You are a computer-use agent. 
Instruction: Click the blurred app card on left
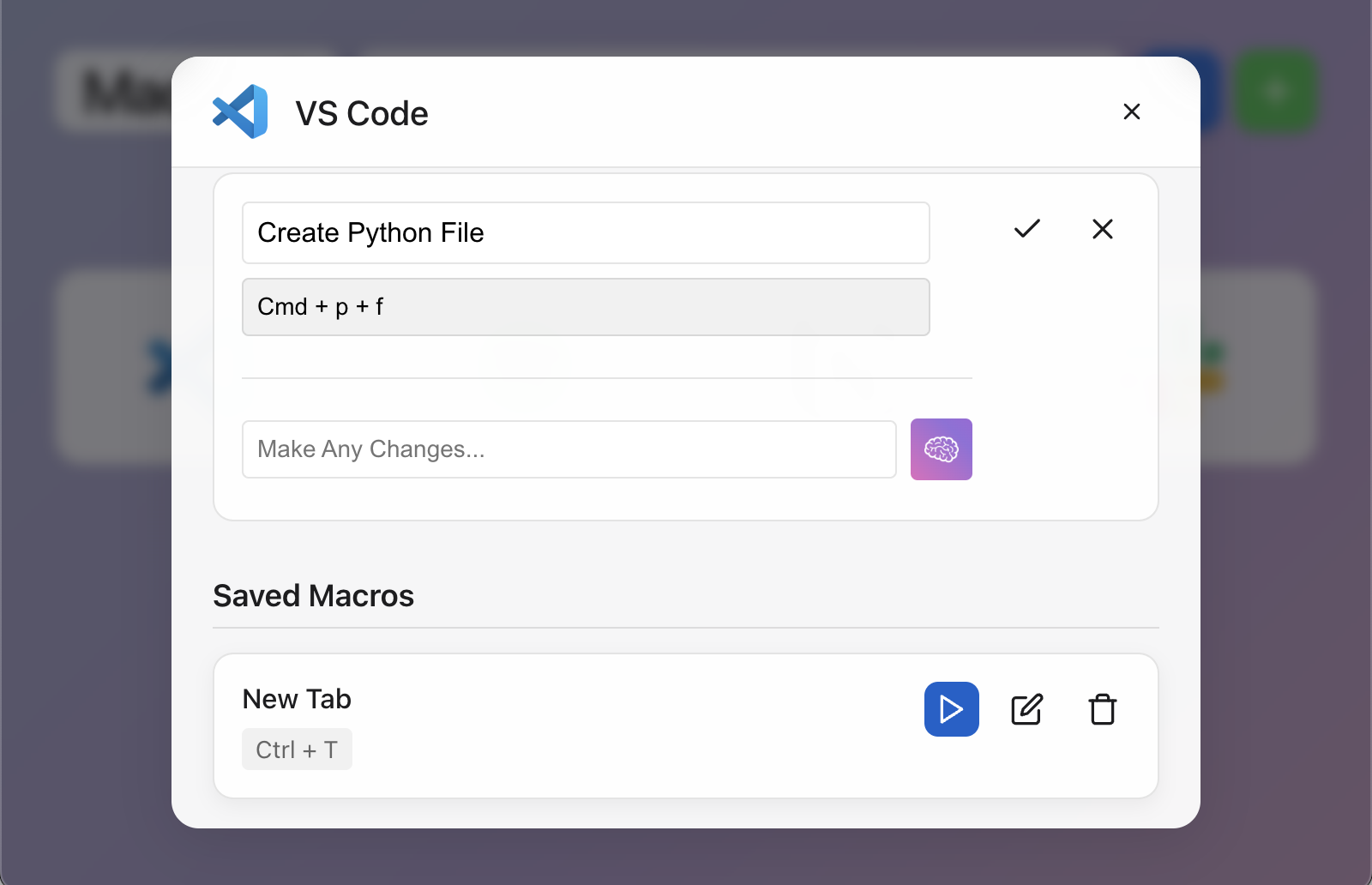(115, 367)
